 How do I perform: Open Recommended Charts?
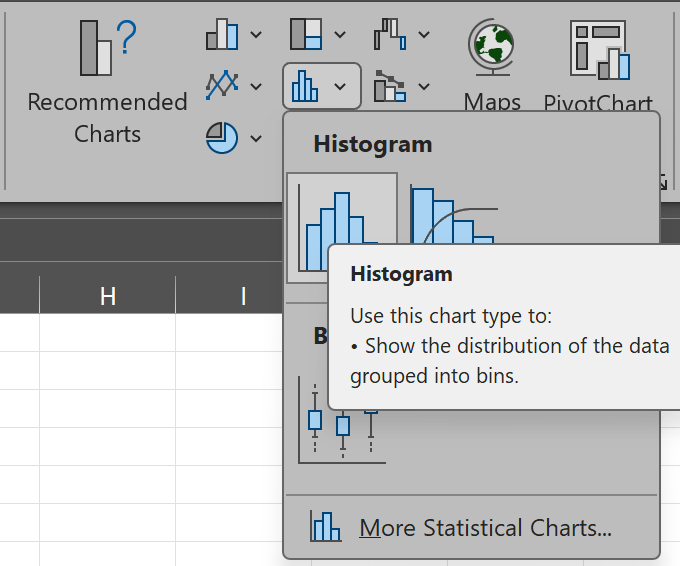tap(107, 82)
